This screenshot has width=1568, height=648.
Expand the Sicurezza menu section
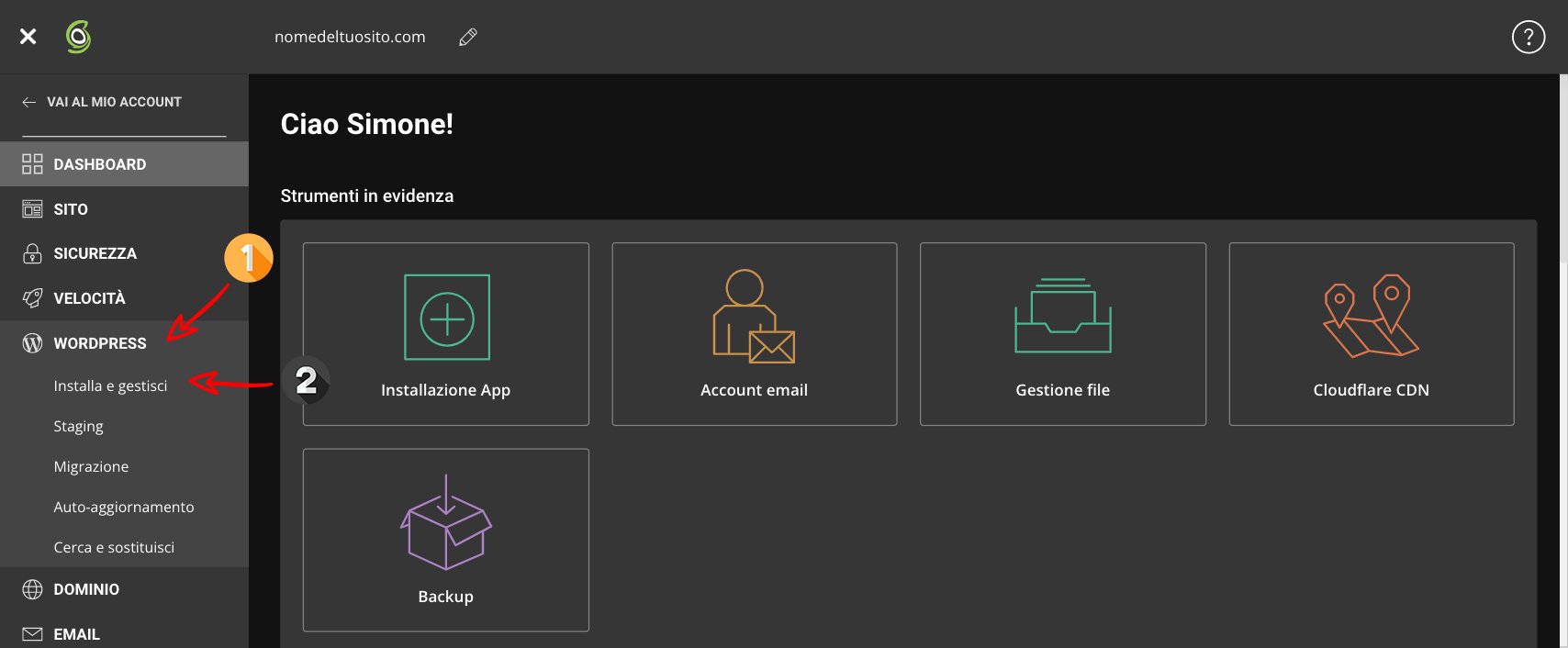point(124,253)
